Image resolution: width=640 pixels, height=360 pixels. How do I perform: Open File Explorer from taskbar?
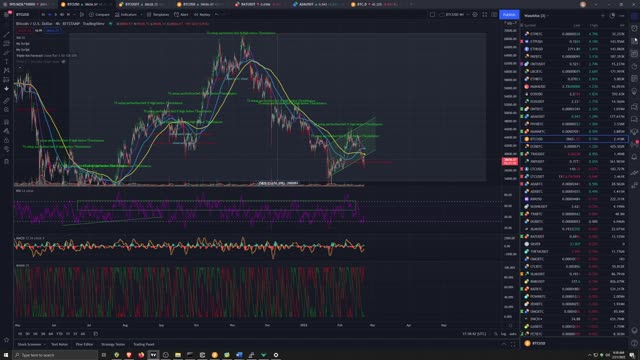pos(178,355)
